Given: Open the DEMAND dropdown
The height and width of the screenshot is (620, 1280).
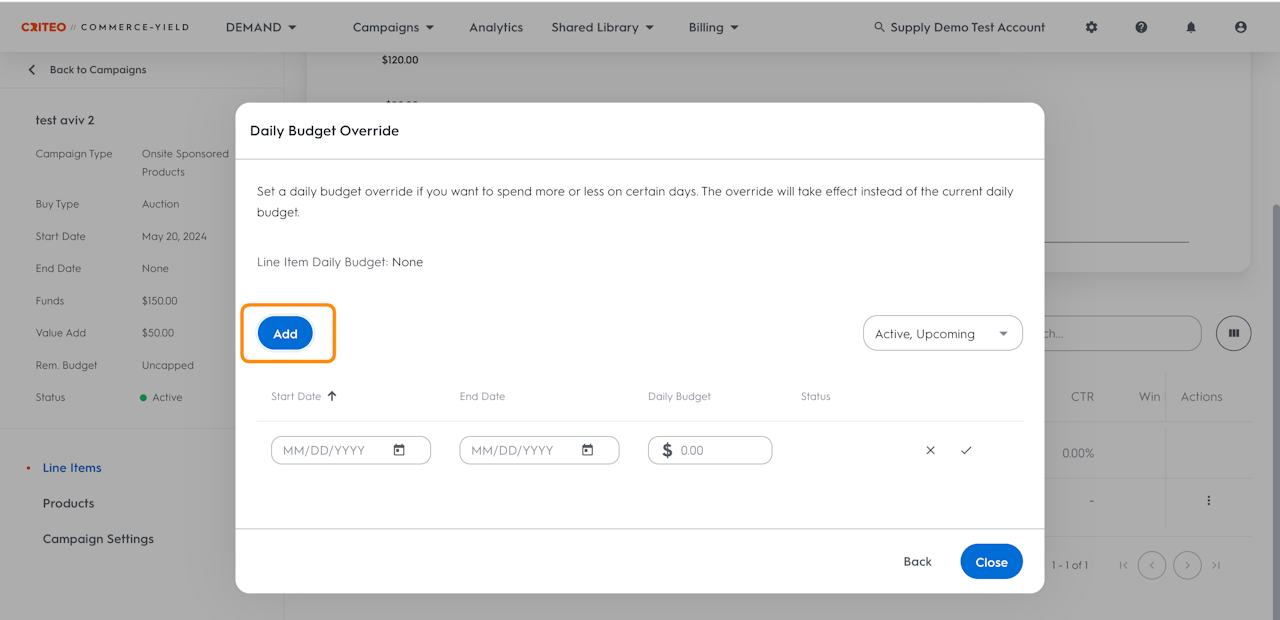Looking at the screenshot, I should tap(261, 28).
